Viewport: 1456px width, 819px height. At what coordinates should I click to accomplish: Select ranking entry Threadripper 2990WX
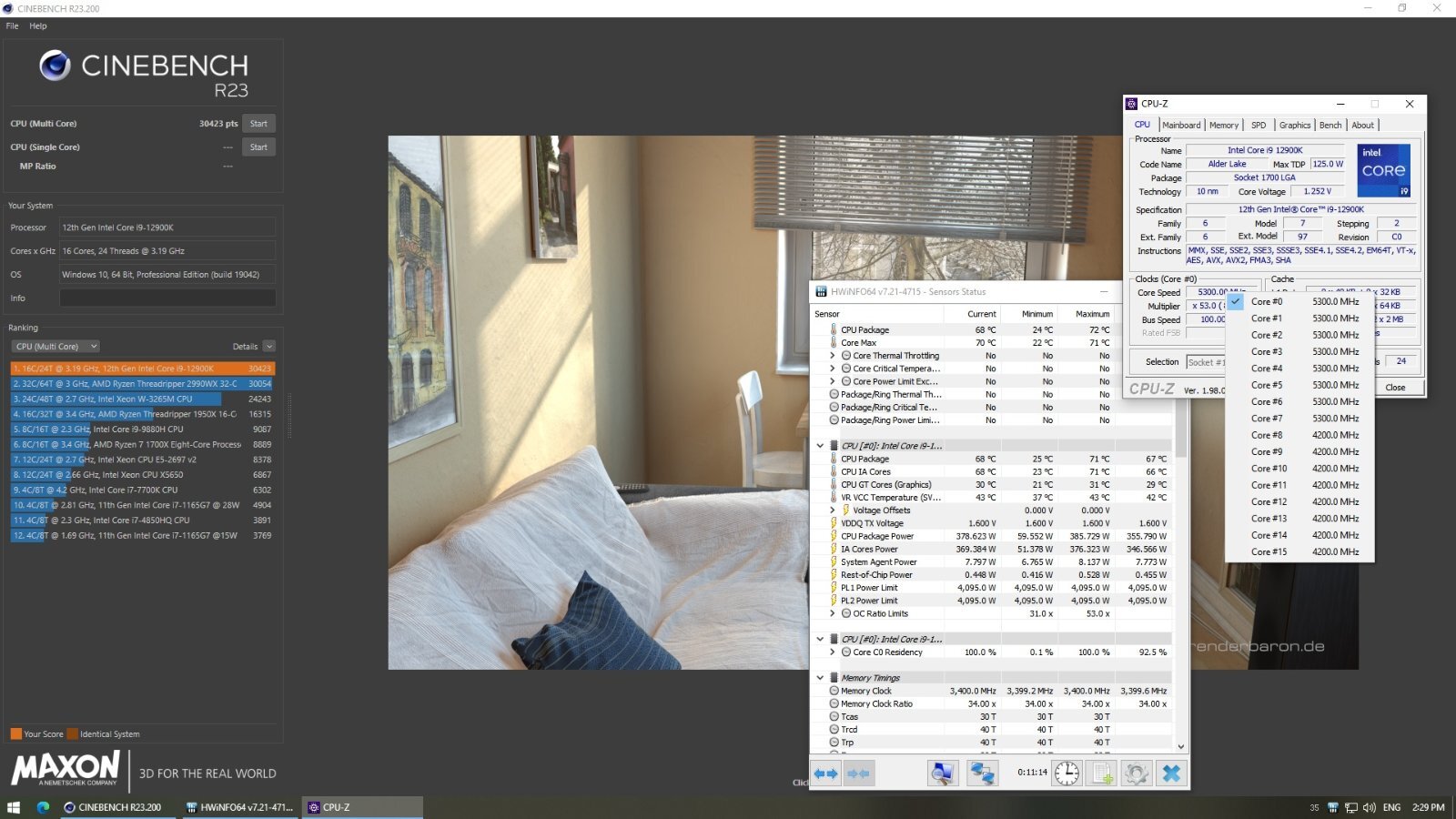click(142, 384)
